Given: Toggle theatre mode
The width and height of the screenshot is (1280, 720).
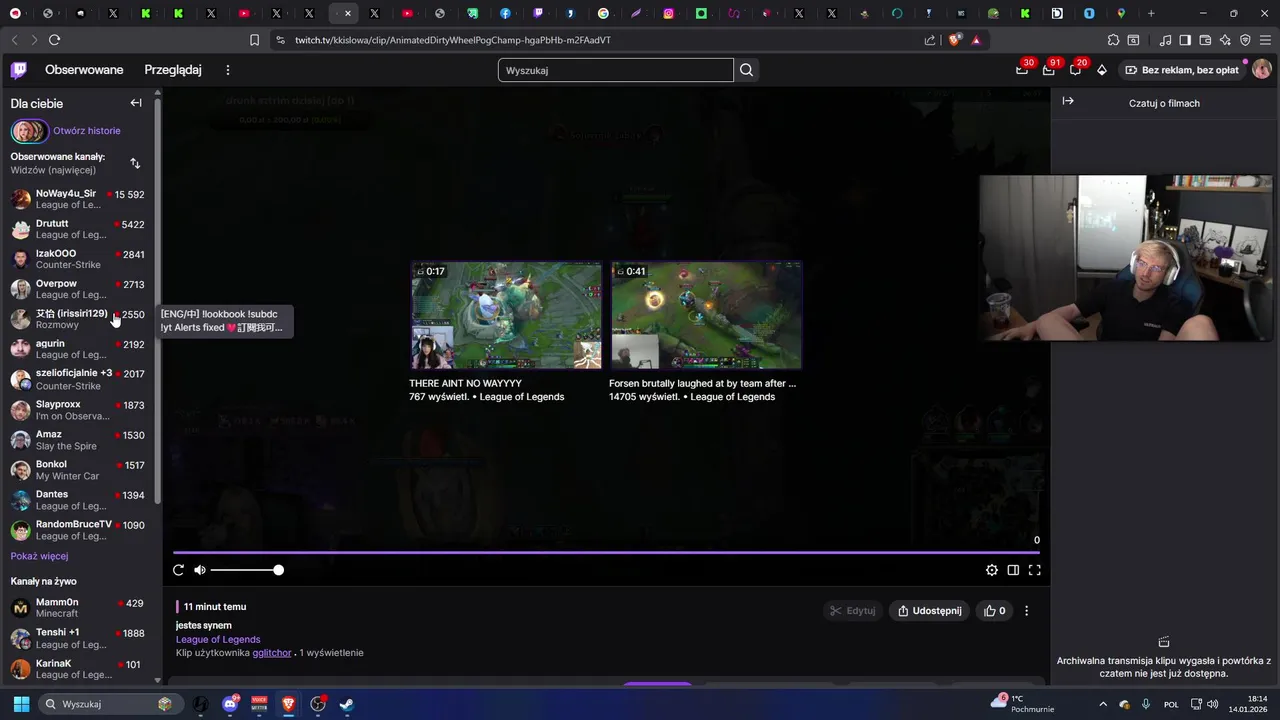Looking at the screenshot, I should click(1013, 570).
